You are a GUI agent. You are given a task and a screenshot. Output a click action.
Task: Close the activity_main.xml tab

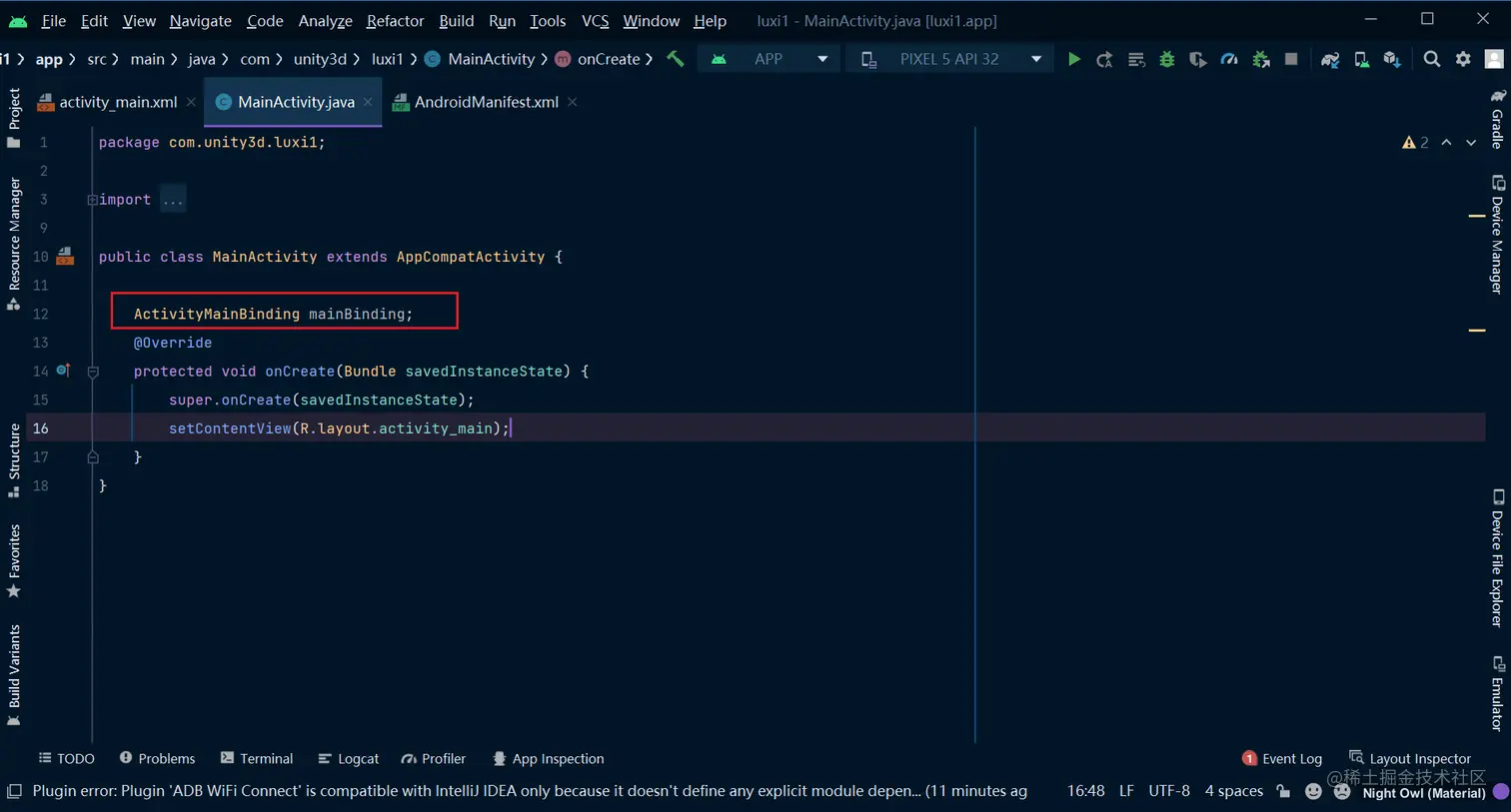(191, 102)
